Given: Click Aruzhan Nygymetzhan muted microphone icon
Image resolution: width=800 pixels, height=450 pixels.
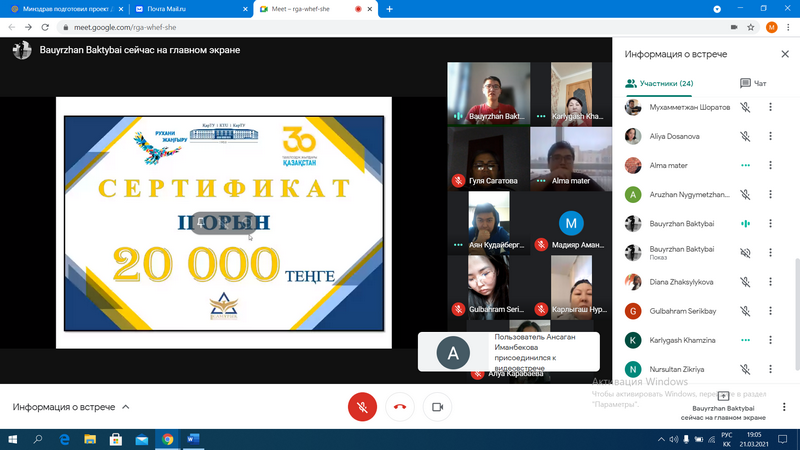Looking at the screenshot, I should coord(745,194).
